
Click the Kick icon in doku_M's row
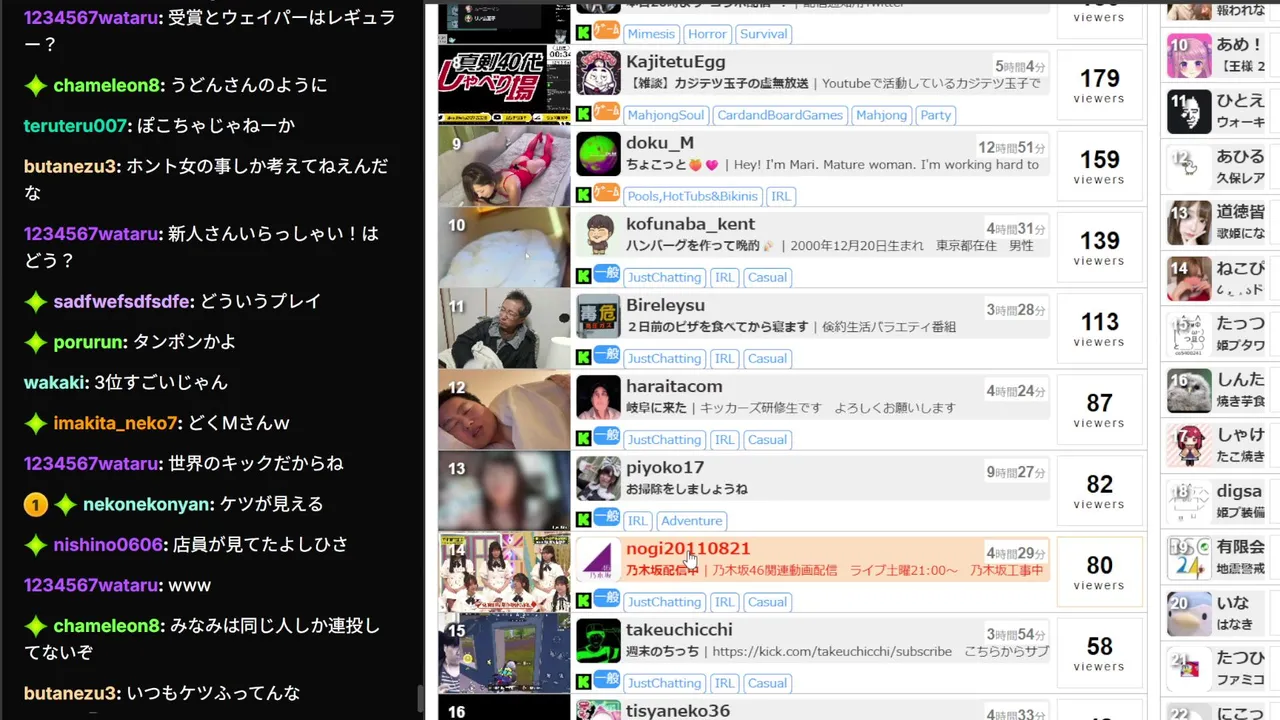click(x=583, y=195)
